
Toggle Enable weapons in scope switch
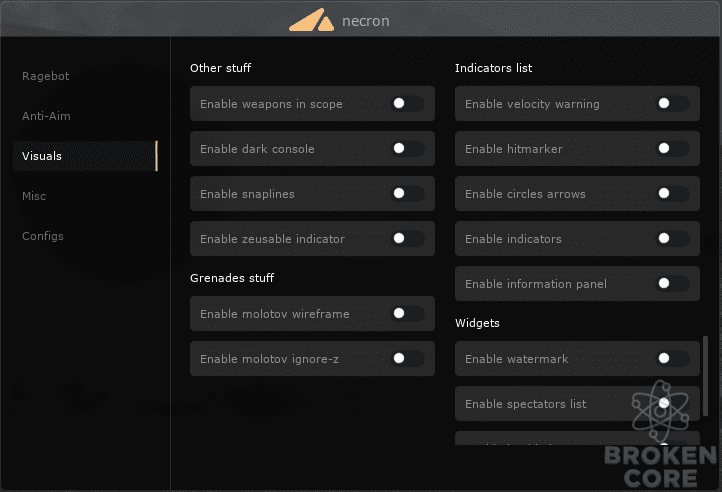point(408,104)
